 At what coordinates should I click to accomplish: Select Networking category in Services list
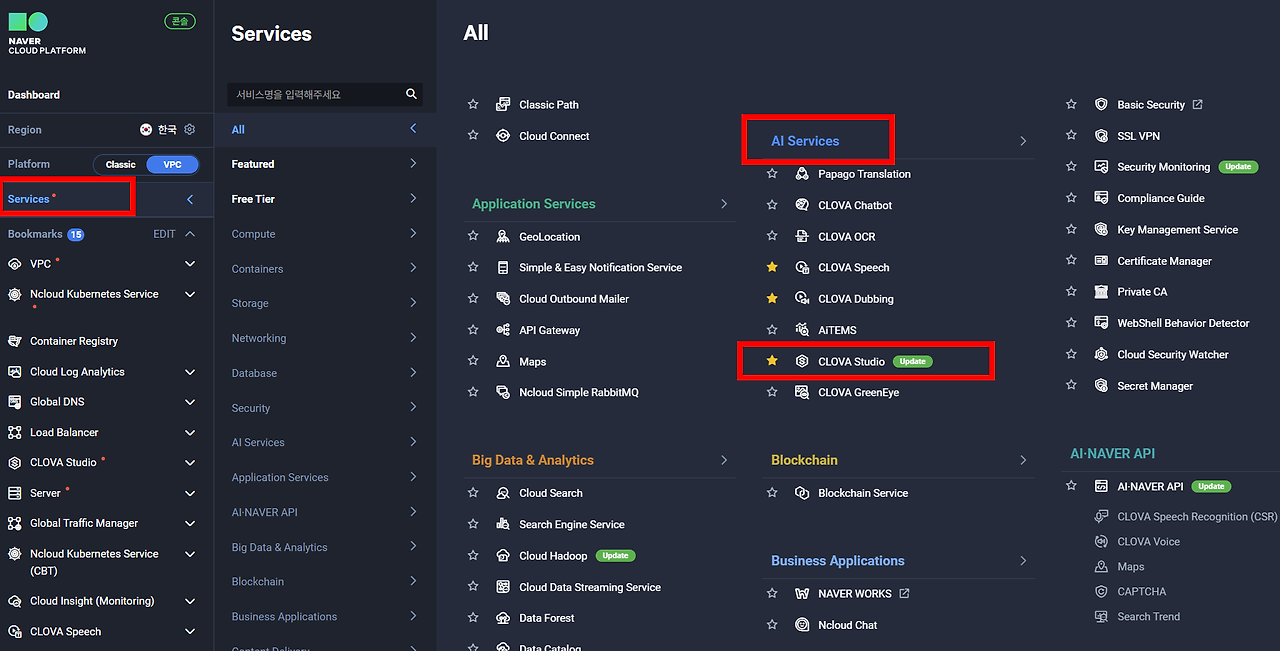pyautogui.click(x=259, y=338)
